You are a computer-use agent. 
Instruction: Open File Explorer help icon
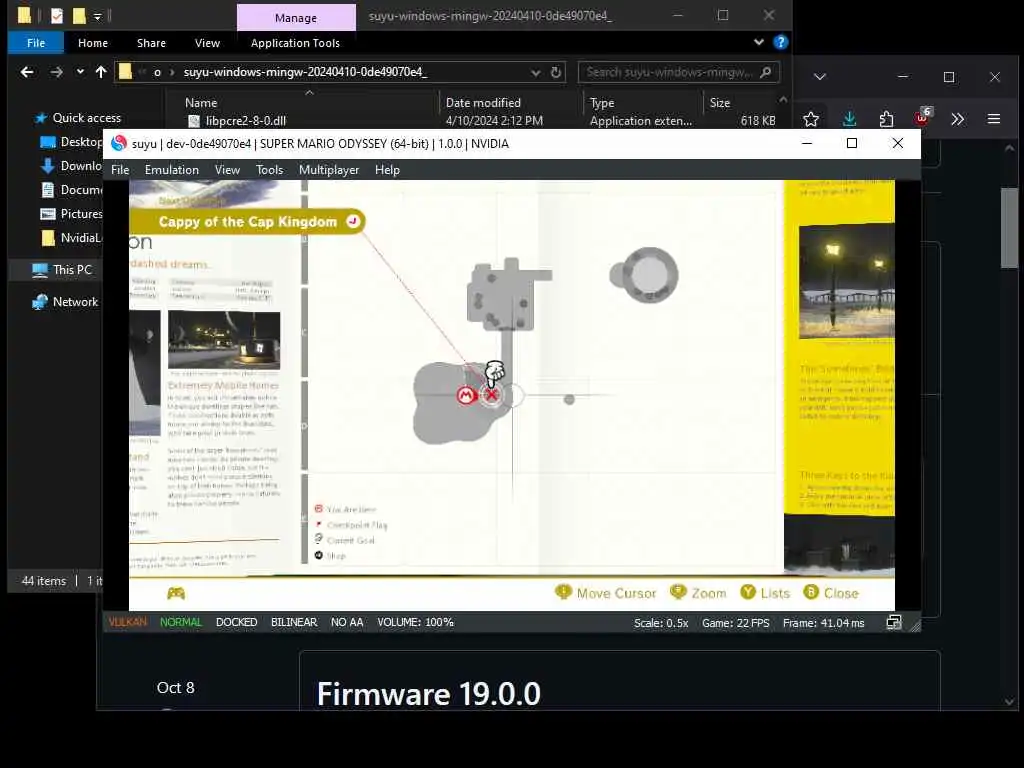coord(780,42)
